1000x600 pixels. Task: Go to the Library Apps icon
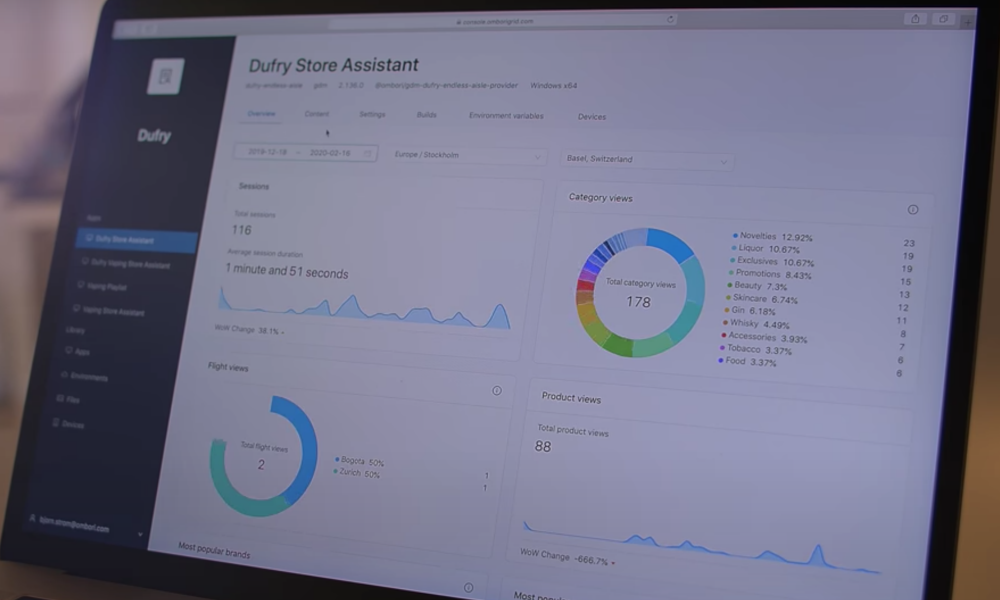[x=68, y=350]
